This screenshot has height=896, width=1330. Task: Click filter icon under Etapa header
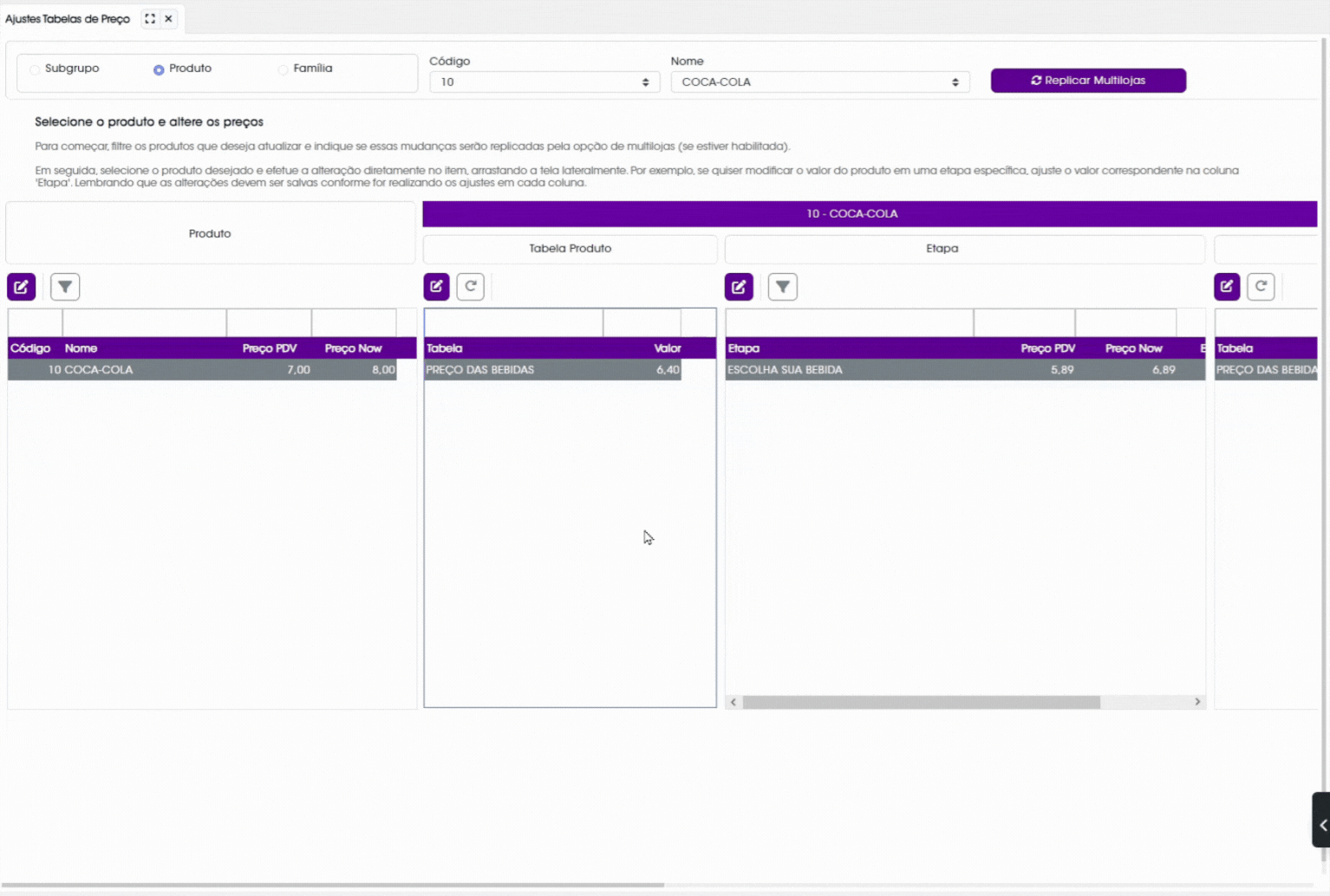(783, 287)
